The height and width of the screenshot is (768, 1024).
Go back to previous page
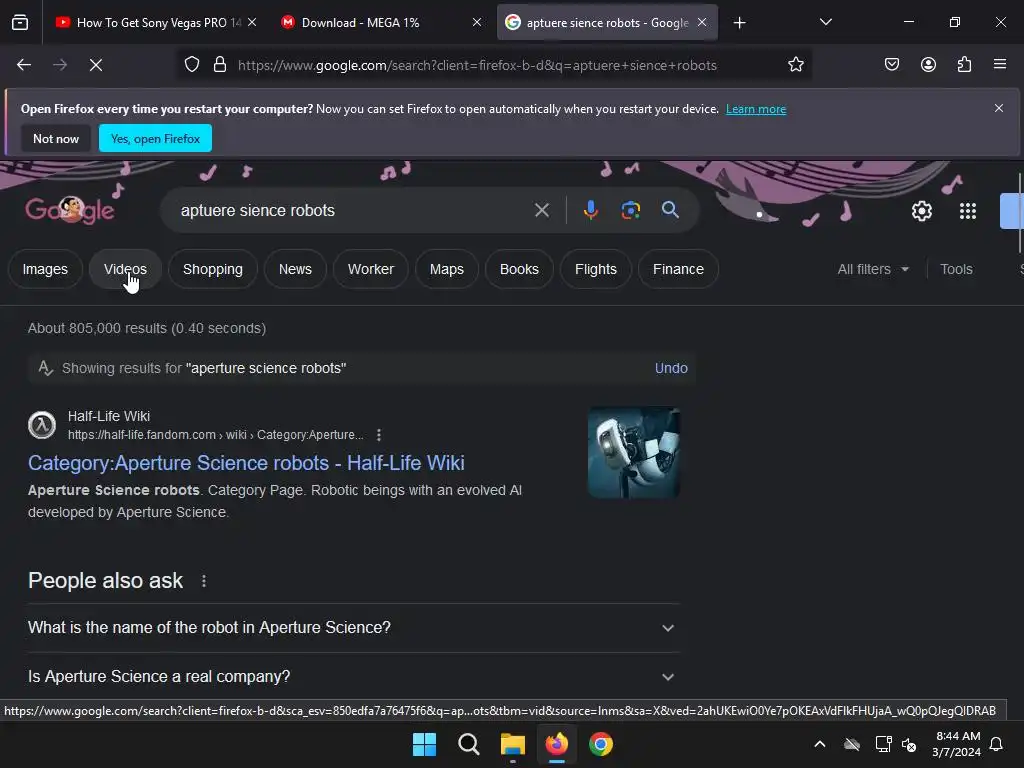[x=24, y=65]
